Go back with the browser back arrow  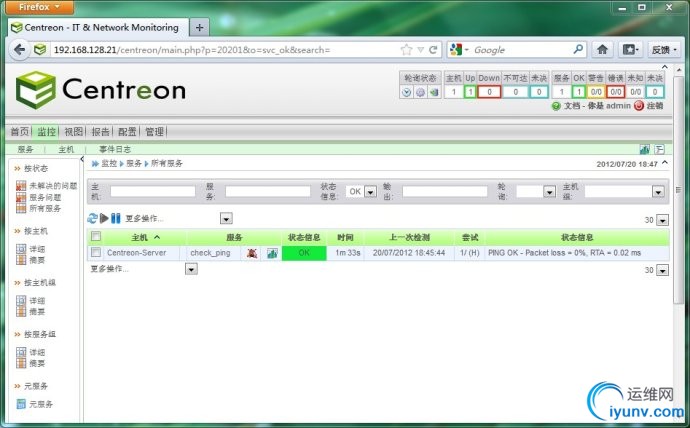point(19,50)
